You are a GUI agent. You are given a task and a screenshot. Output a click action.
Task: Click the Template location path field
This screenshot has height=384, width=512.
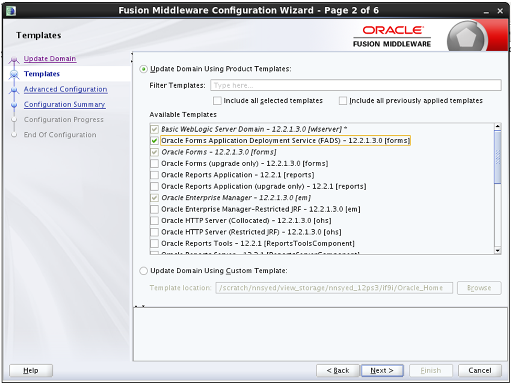[334, 288]
